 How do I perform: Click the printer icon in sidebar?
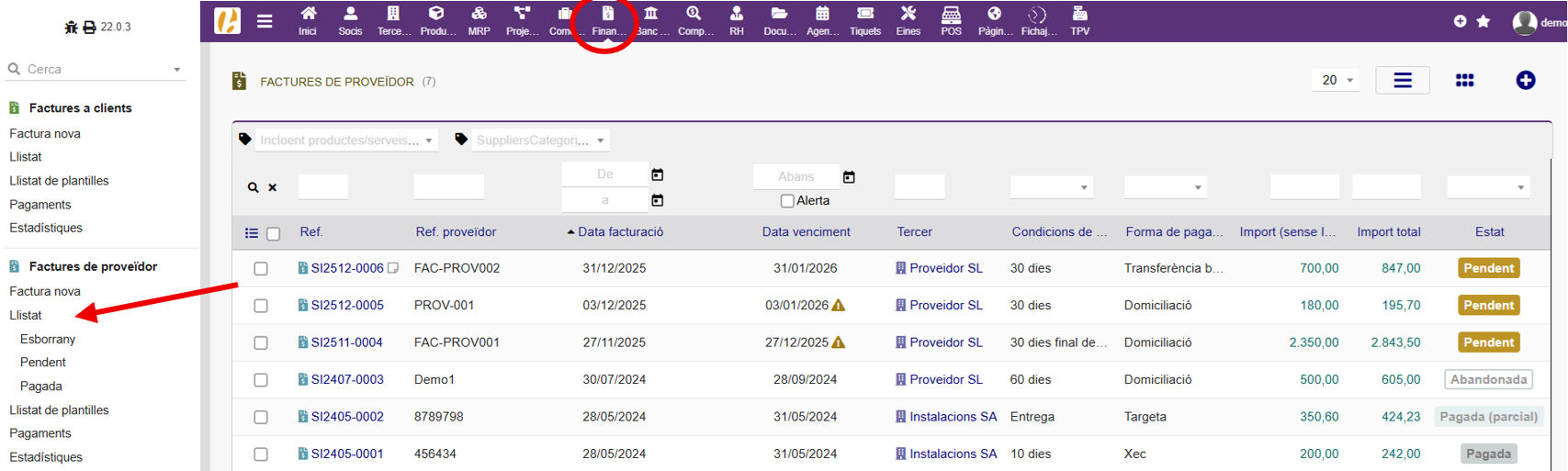pyautogui.click(x=89, y=28)
